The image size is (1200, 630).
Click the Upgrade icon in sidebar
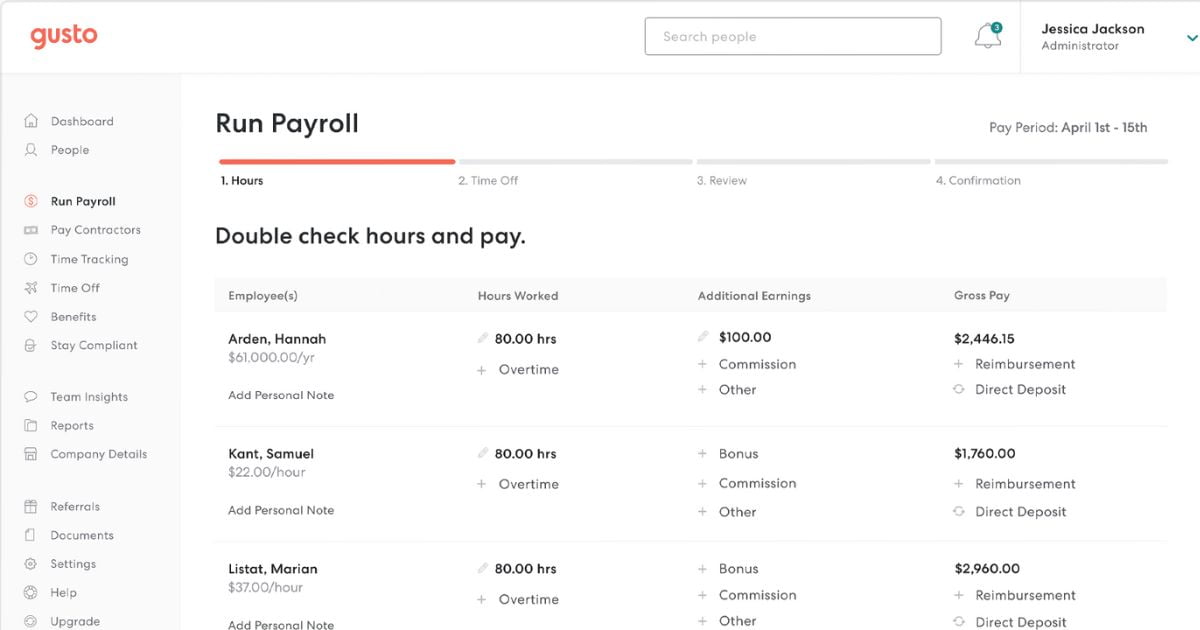click(x=31, y=621)
